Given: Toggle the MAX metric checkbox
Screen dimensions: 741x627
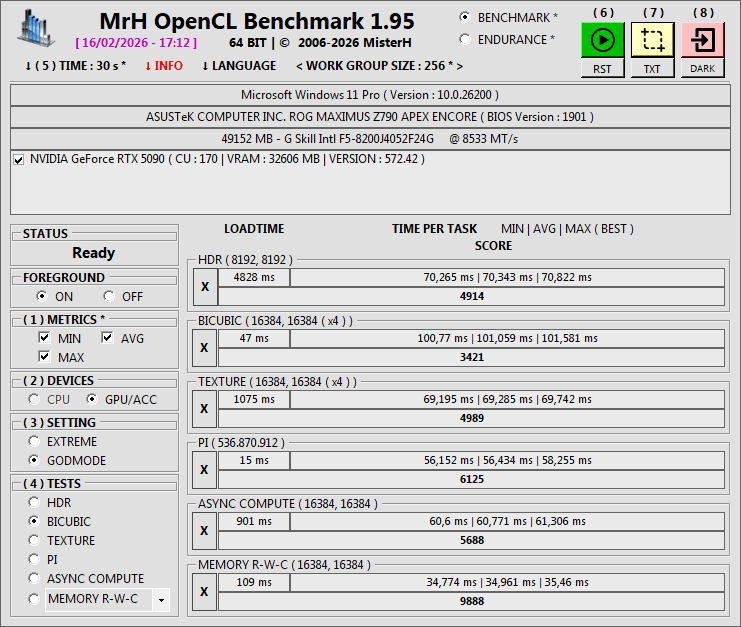Looking at the screenshot, I should tap(44, 356).
